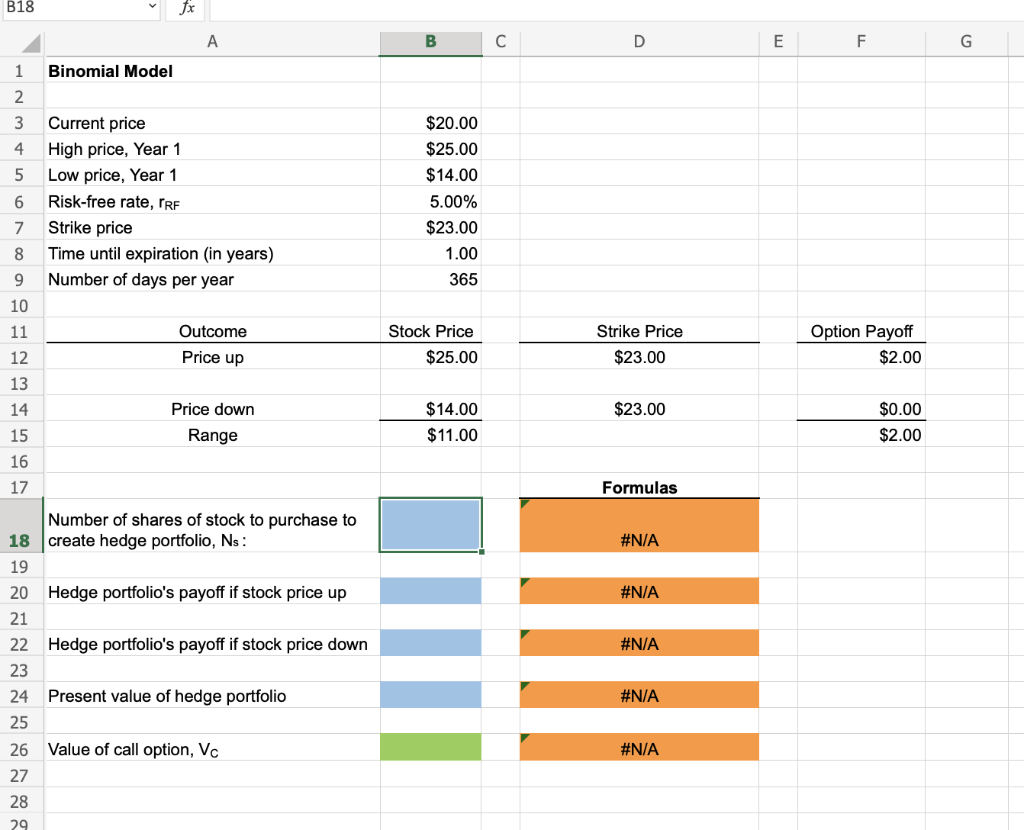Click the 1.00 time until expiration value
Screen dimensions: 1024x830
tap(431, 253)
